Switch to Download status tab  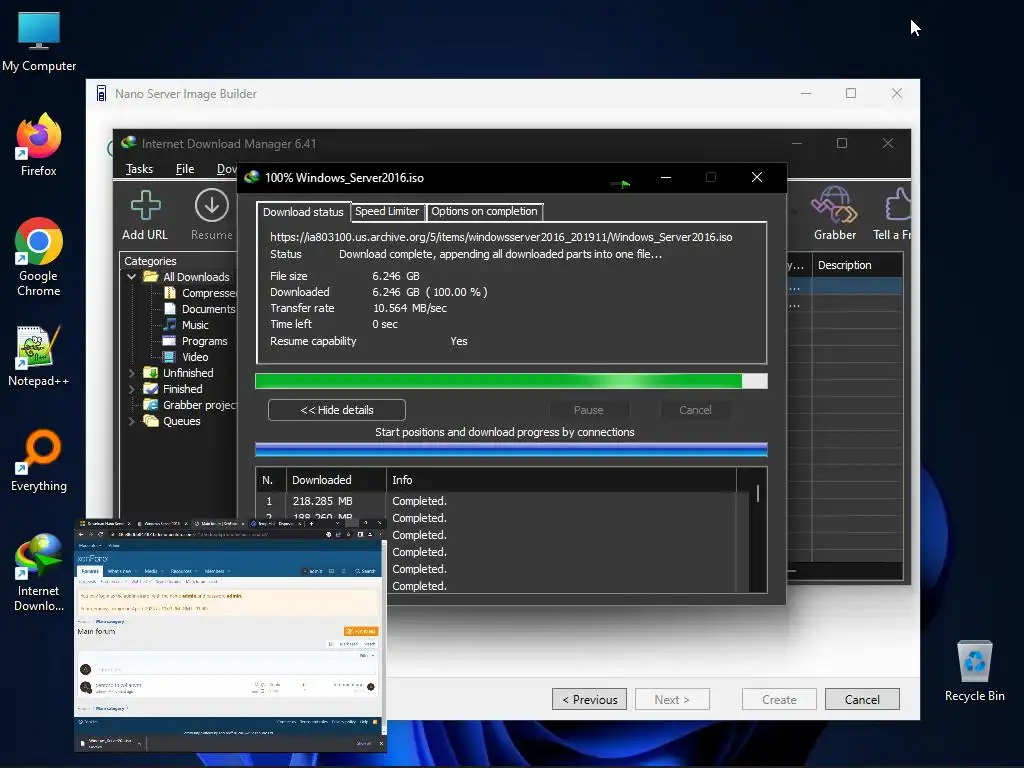pyautogui.click(x=303, y=212)
